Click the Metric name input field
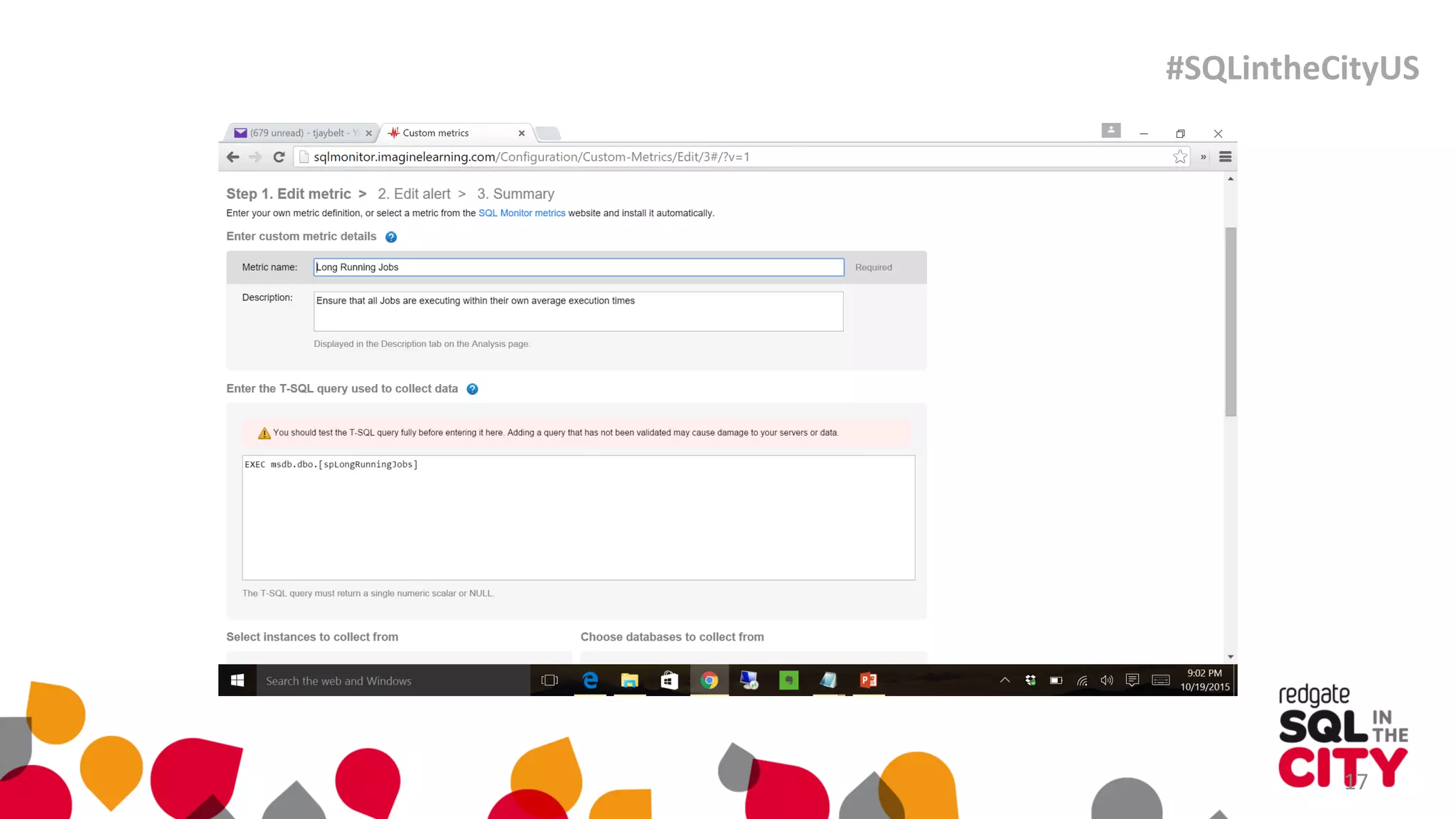The width and height of the screenshot is (1456, 819). pyautogui.click(x=578, y=267)
